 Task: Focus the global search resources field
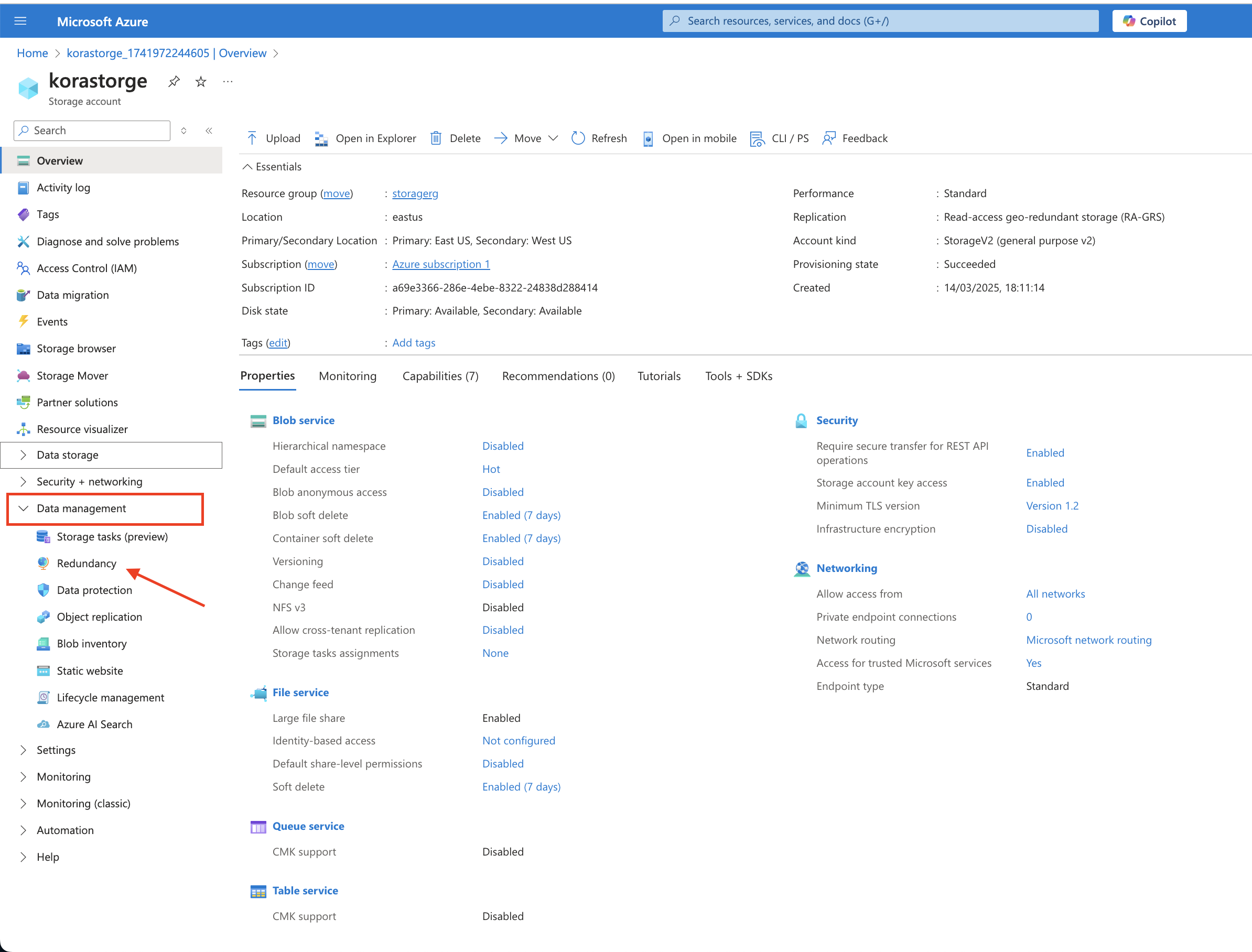pos(880,21)
